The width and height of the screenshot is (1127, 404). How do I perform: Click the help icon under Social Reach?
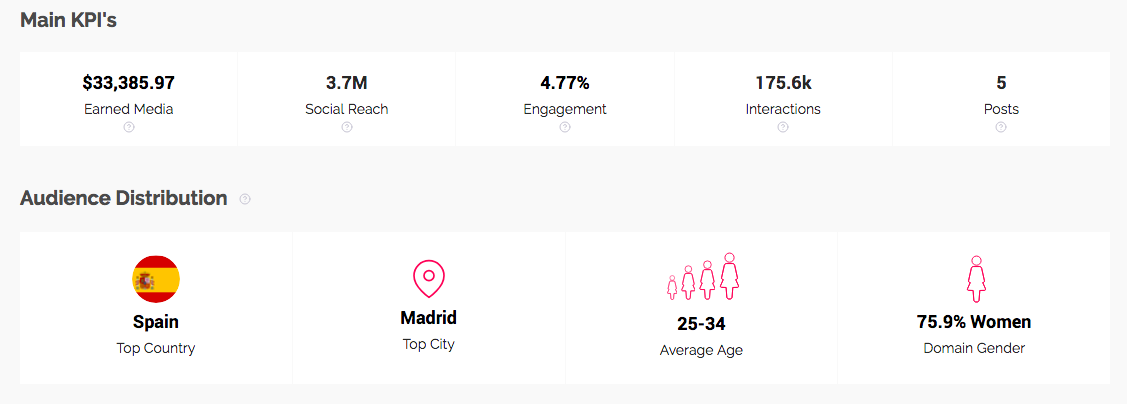pos(346,127)
